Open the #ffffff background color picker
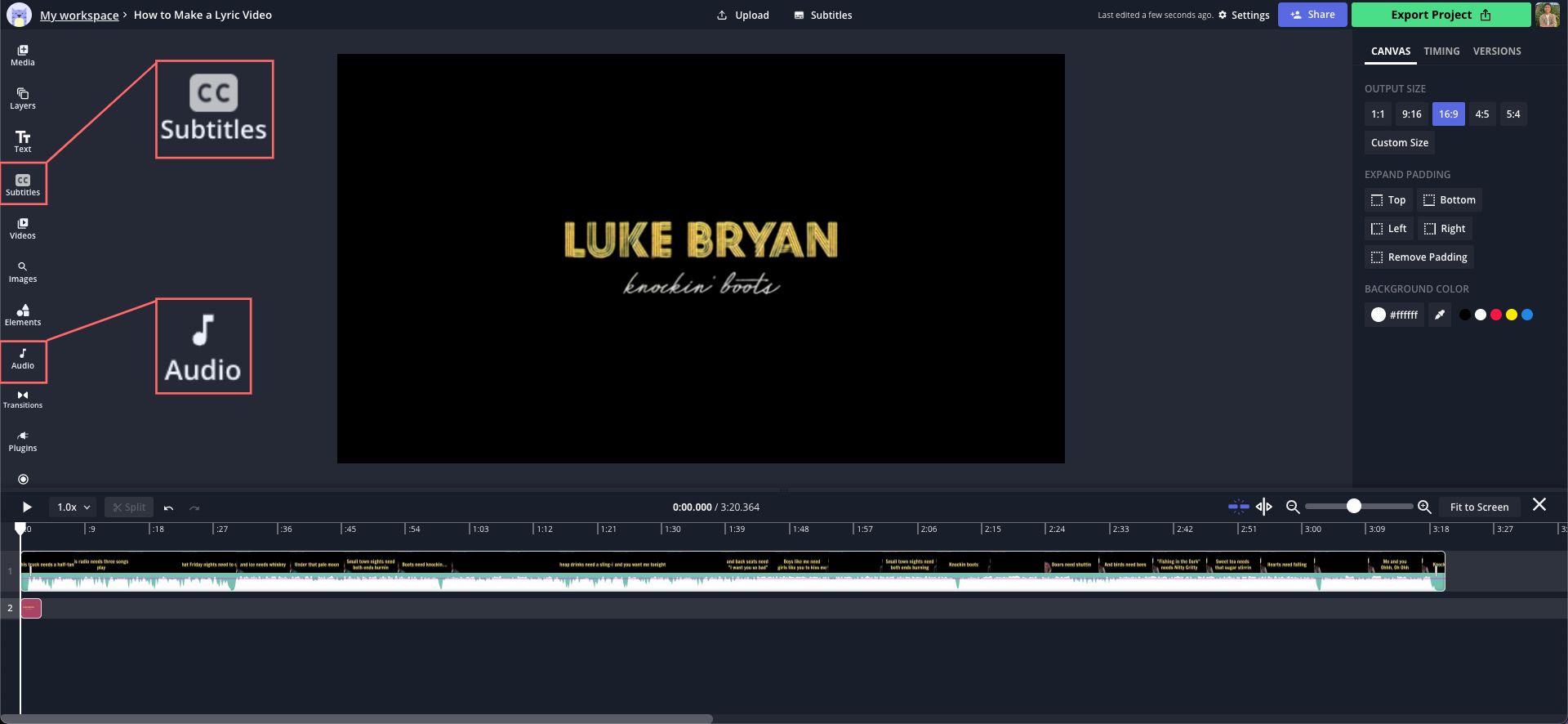 click(x=1394, y=315)
